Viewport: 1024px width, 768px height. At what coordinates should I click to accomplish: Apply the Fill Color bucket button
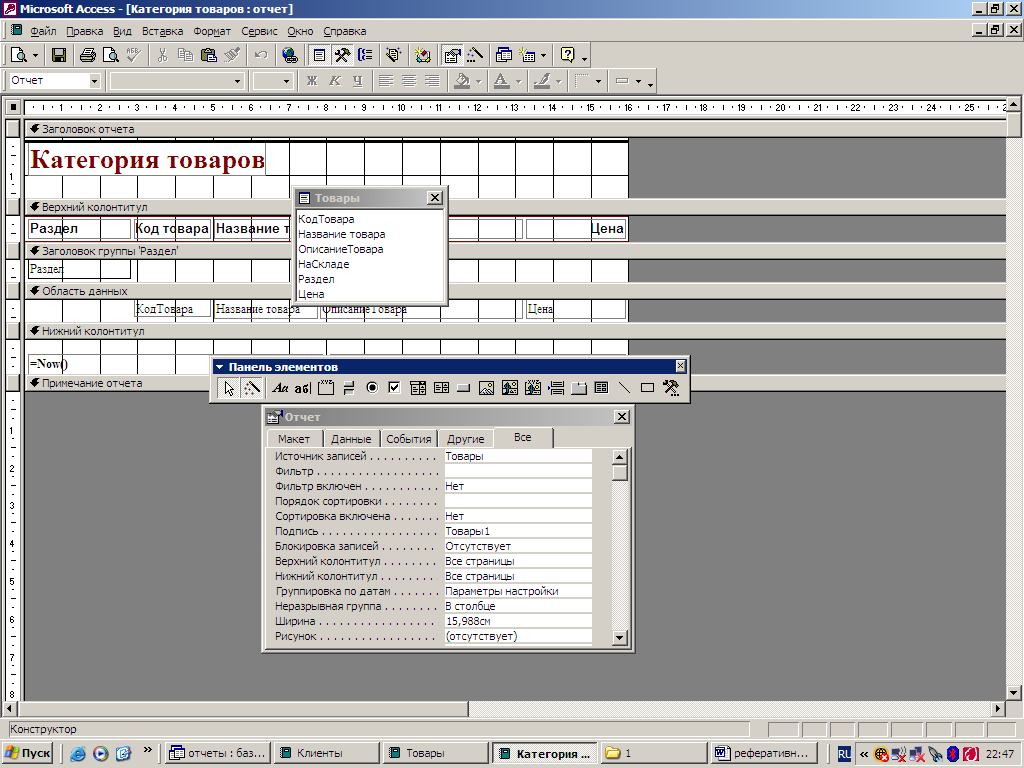462,81
